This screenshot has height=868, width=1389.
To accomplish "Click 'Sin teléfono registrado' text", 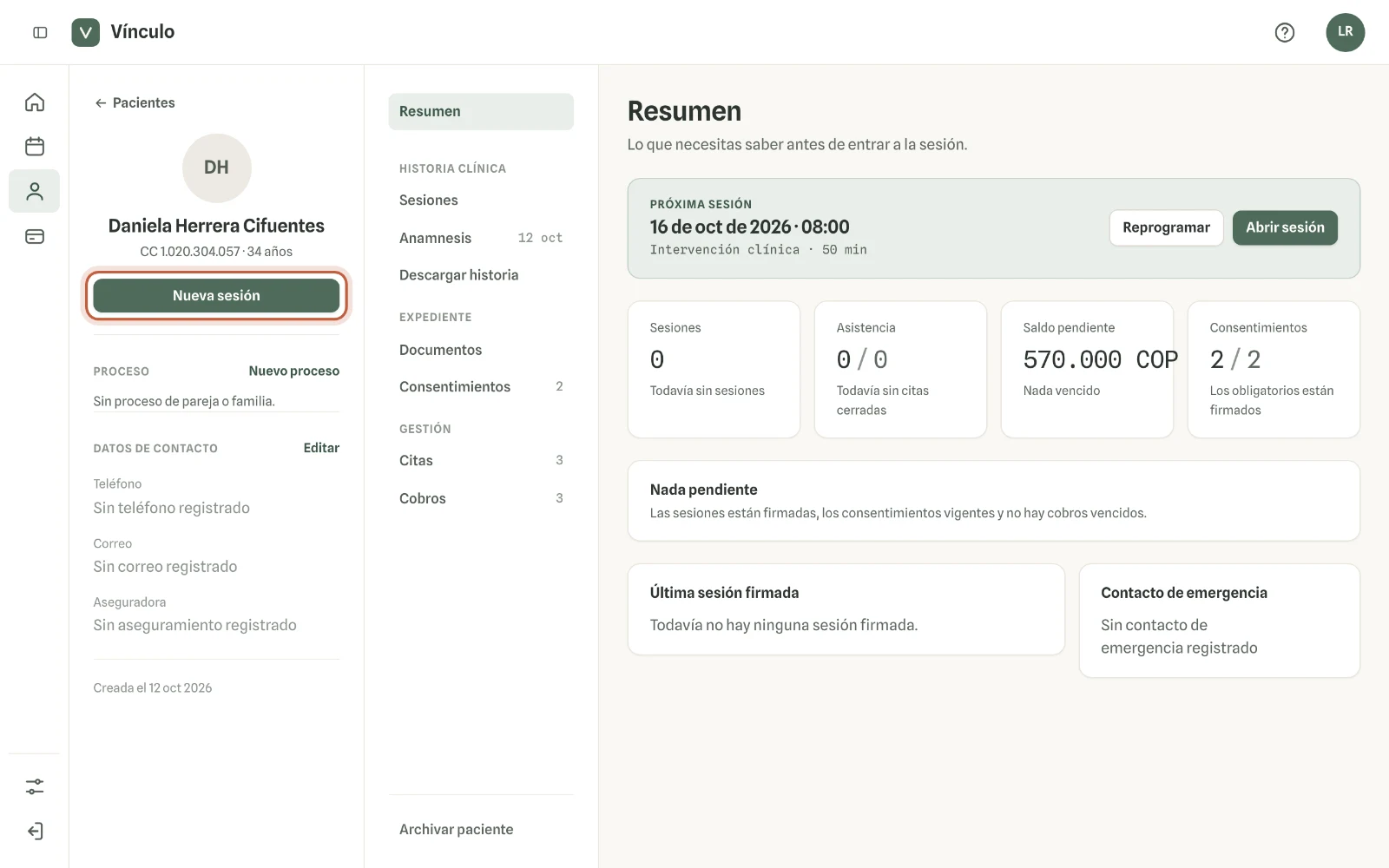I will pos(172,508).
